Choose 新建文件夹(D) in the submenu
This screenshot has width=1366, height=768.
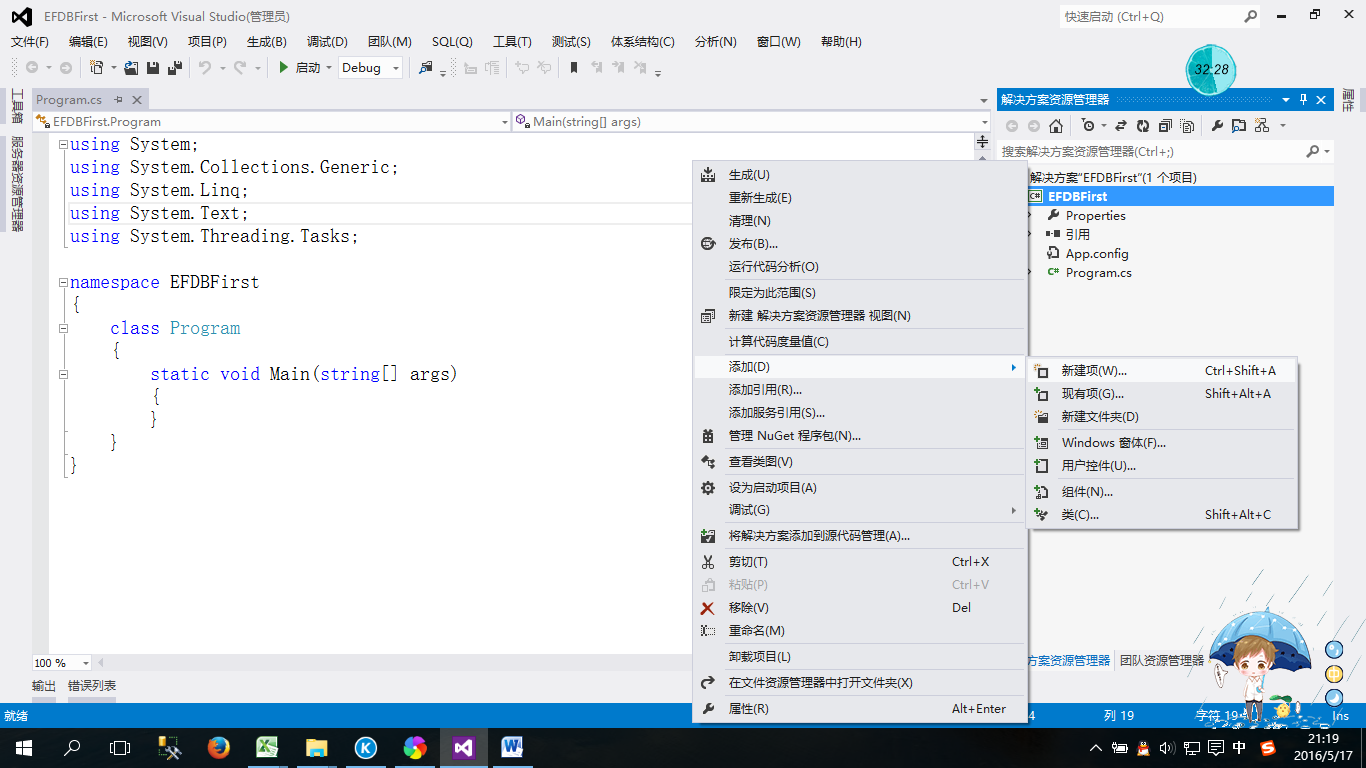tap(1161, 416)
